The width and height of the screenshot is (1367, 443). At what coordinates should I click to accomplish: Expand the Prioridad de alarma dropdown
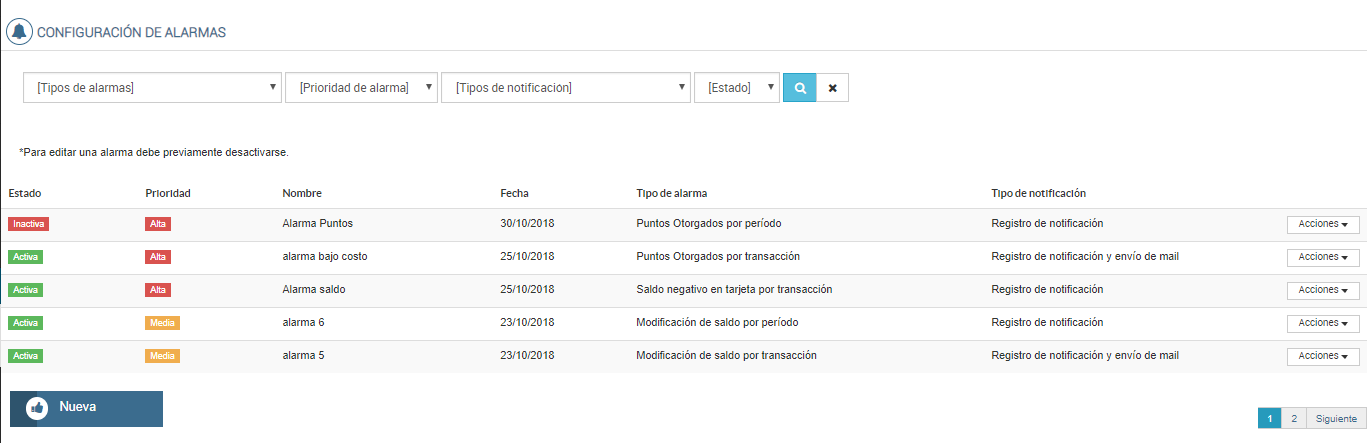[x=361, y=87]
